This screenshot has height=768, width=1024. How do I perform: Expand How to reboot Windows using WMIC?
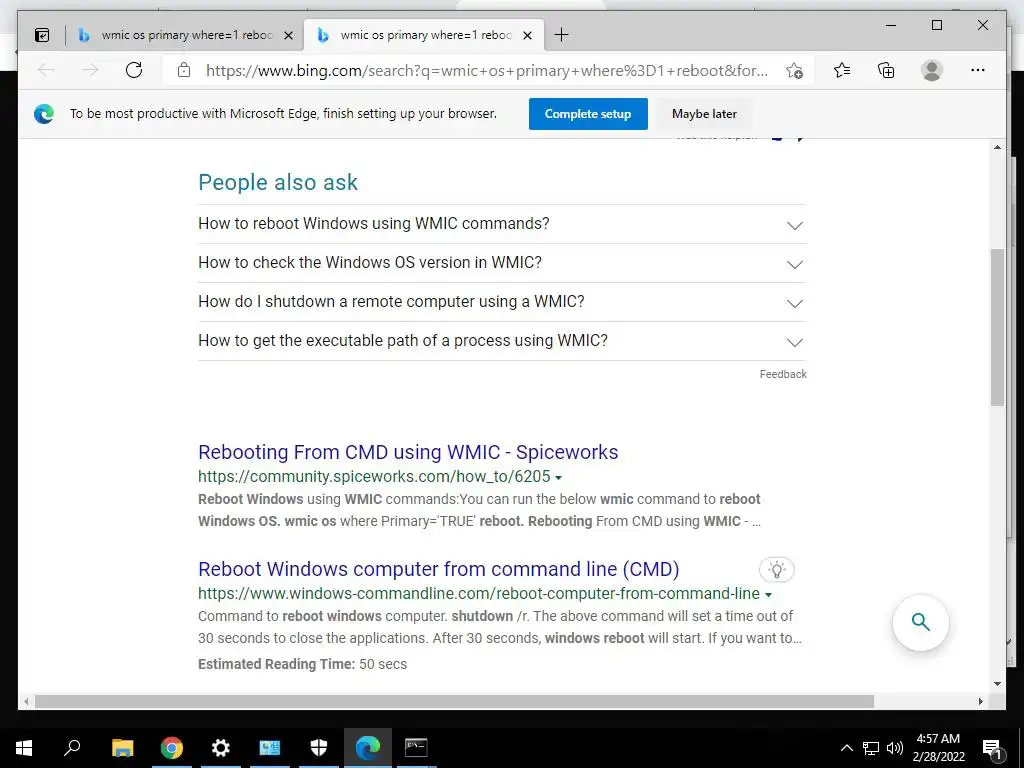(502, 224)
